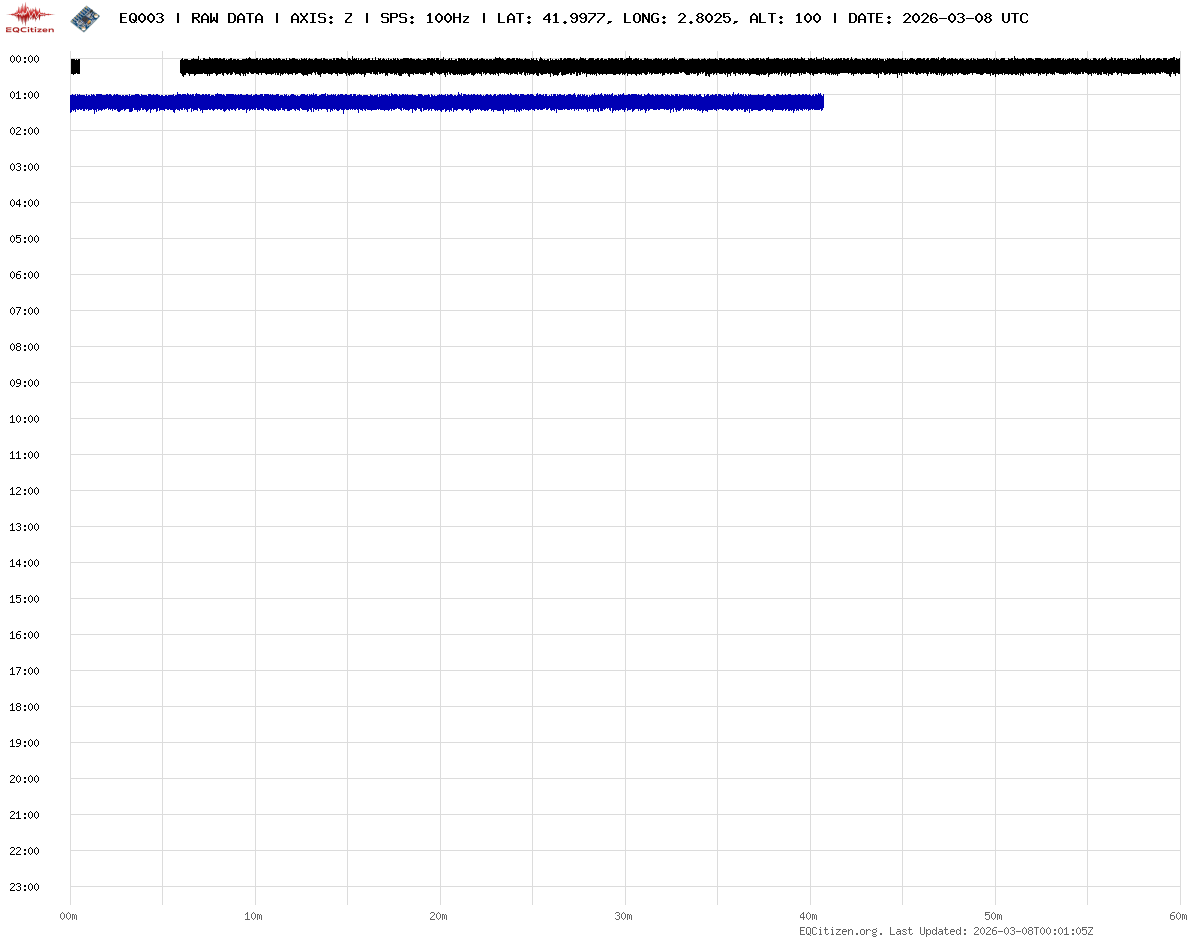
Task: Click the 10m minute axis label
Action: click(254, 916)
